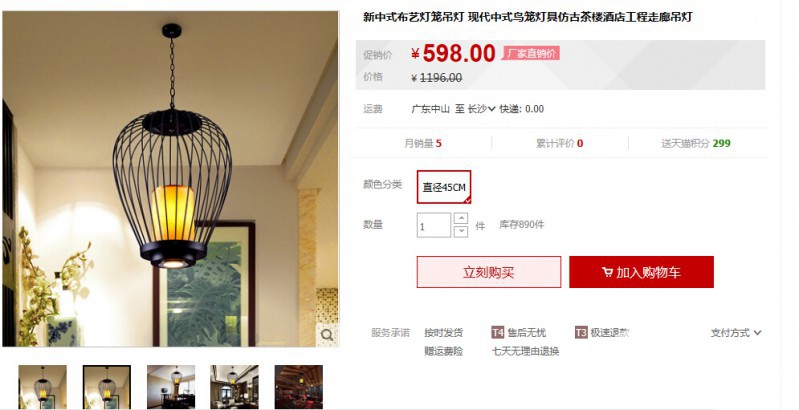Click the T4 售后无忧 service icon
The width and height of the screenshot is (799, 410).
point(497,333)
